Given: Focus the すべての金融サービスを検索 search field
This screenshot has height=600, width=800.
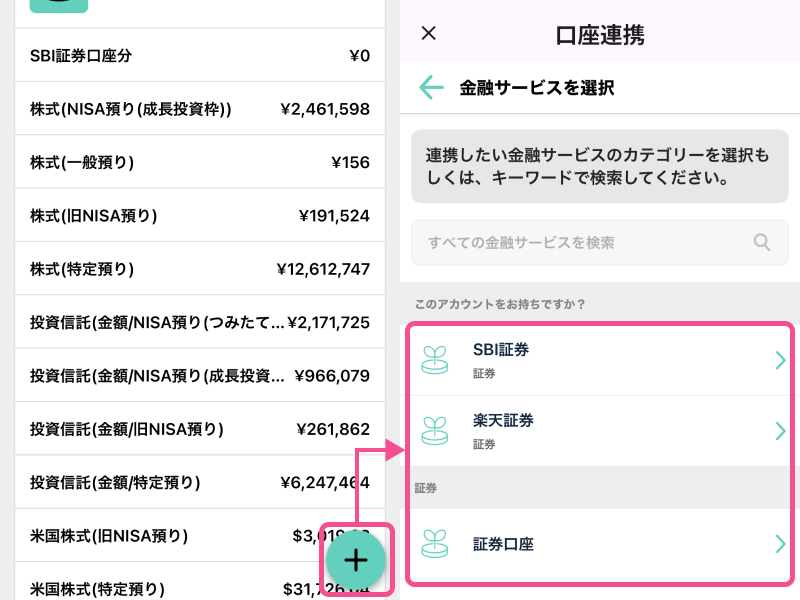Looking at the screenshot, I should pyautogui.click(x=599, y=242).
